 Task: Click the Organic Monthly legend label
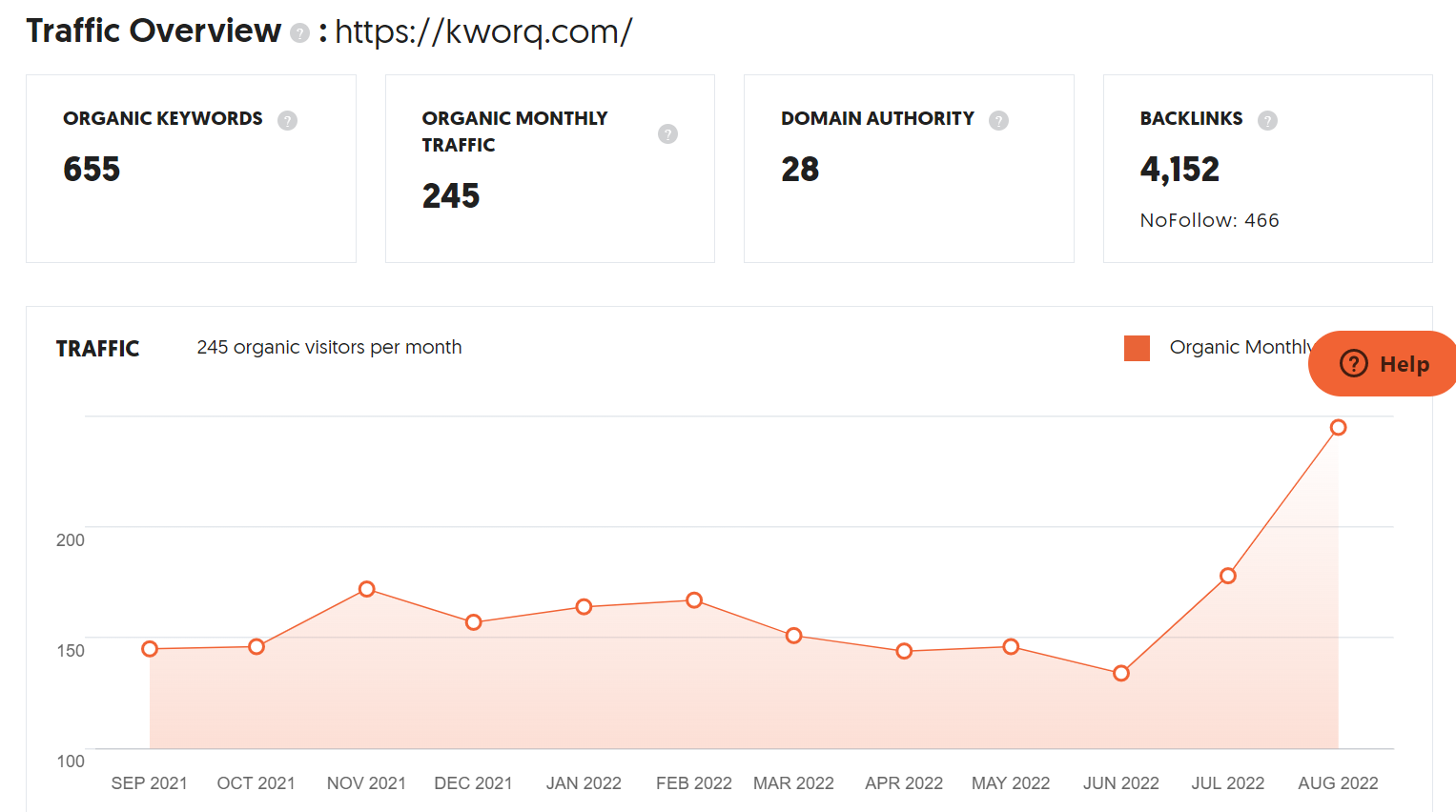coord(1240,348)
